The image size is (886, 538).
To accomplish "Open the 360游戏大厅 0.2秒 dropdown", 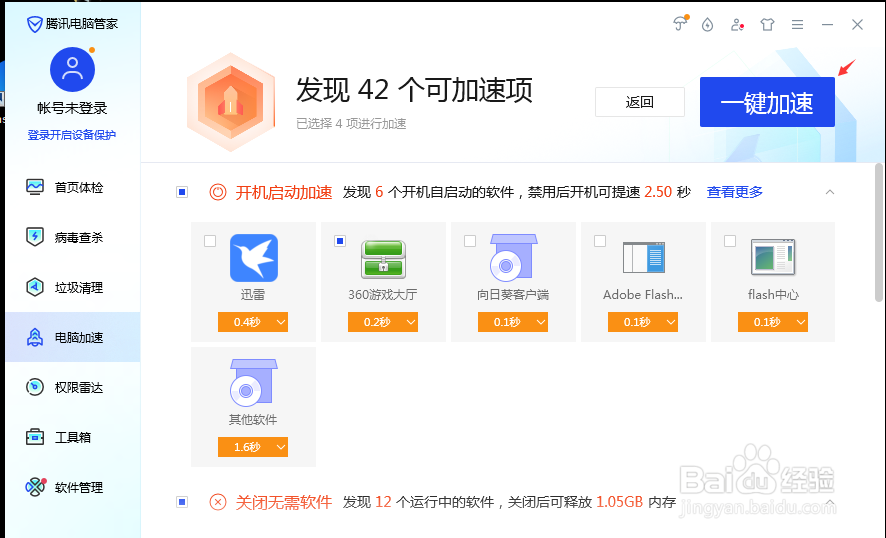I will point(383,322).
